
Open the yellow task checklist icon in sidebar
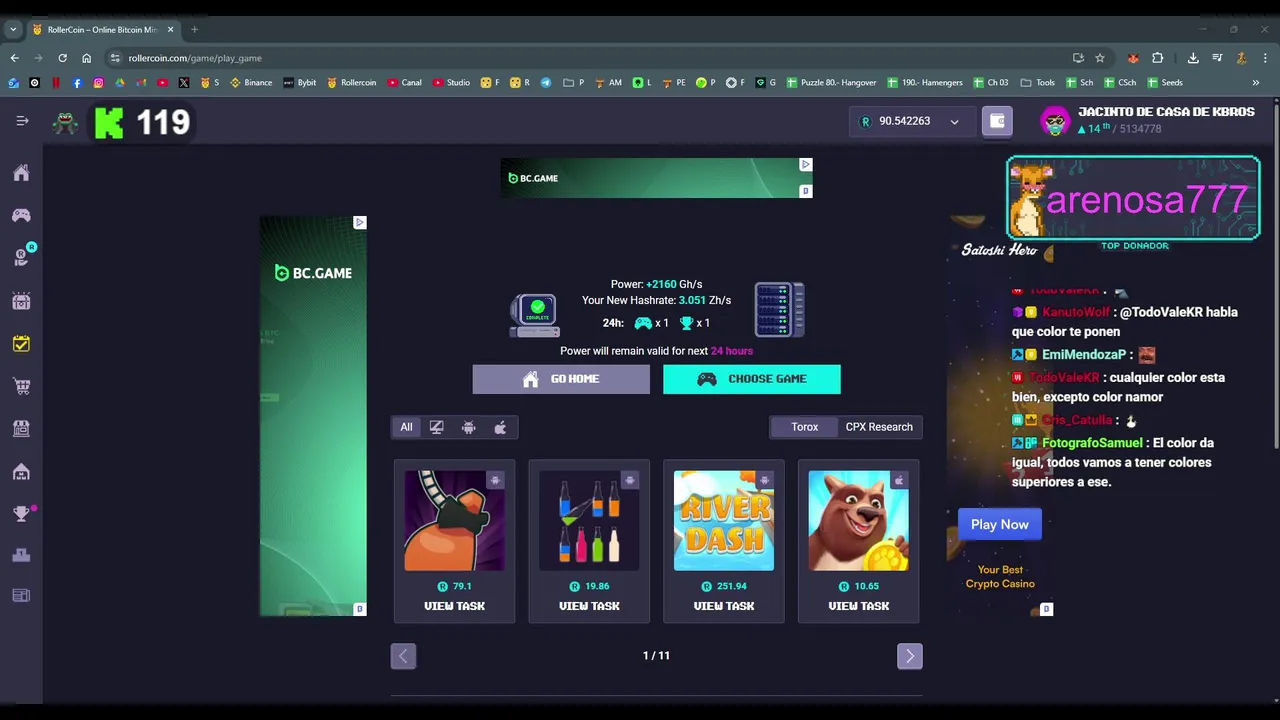point(21,344)
